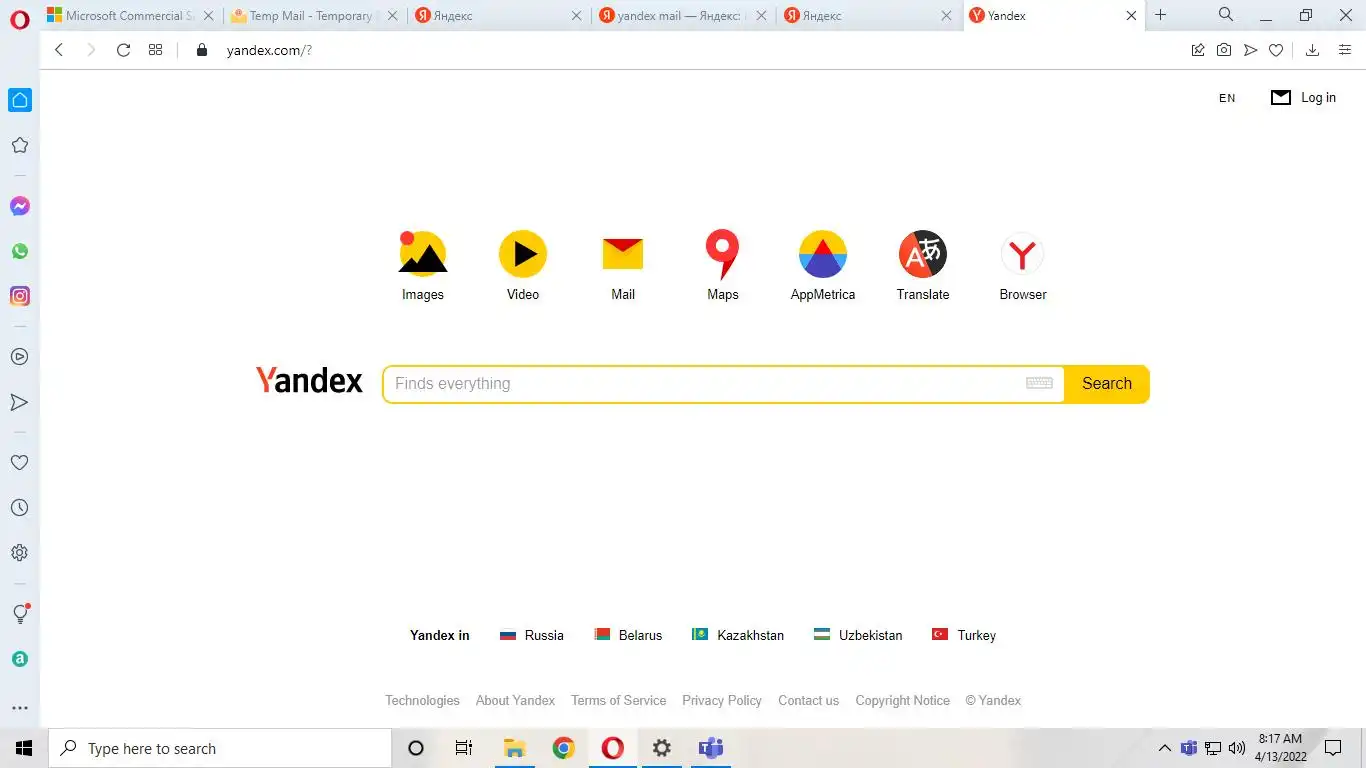Open Contact us footer link
The width and height of the screenshot is (1366, 768).
point(808,701)
